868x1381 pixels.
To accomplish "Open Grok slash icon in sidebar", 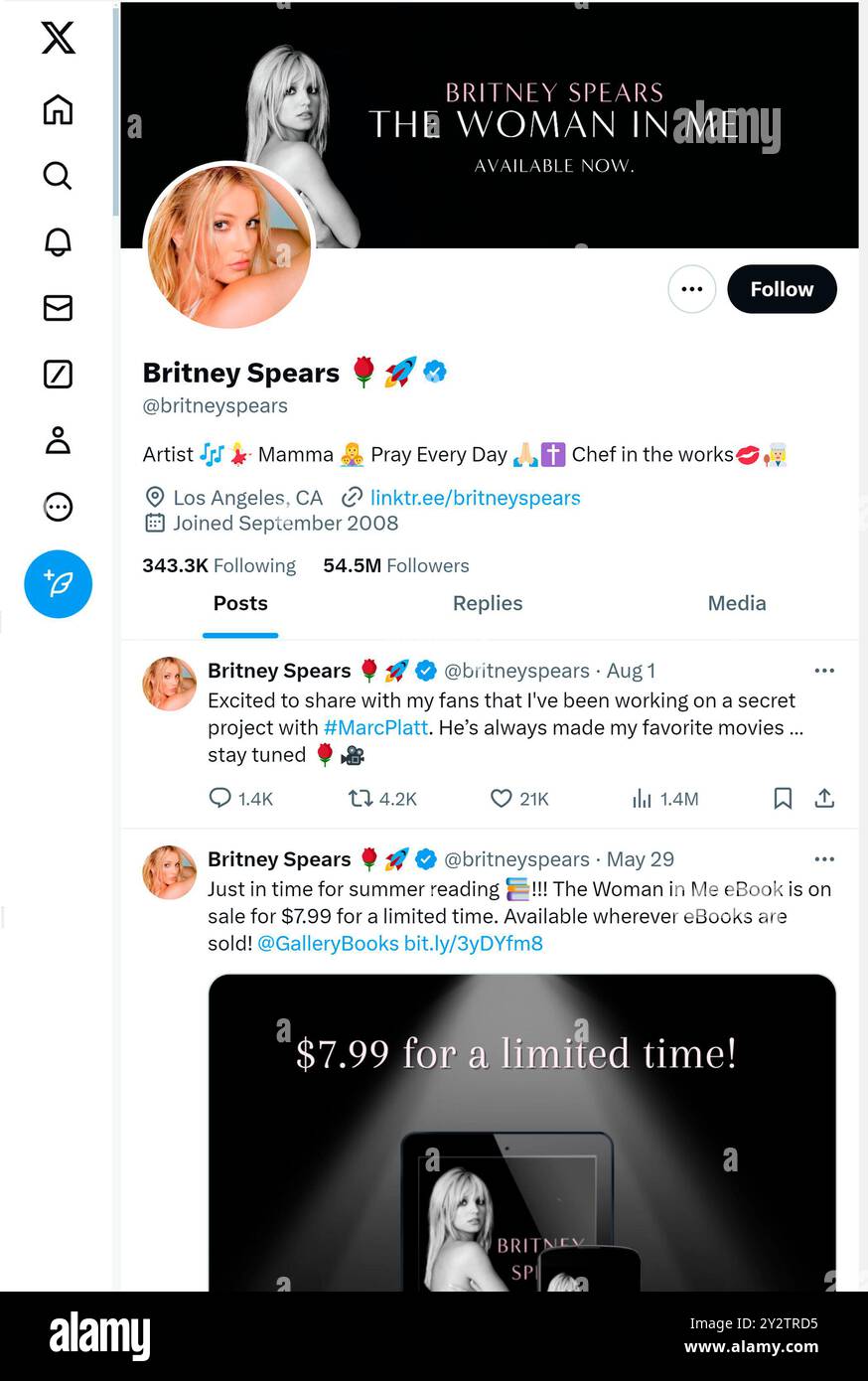I will pyautogui.click(x=58, y=375).
